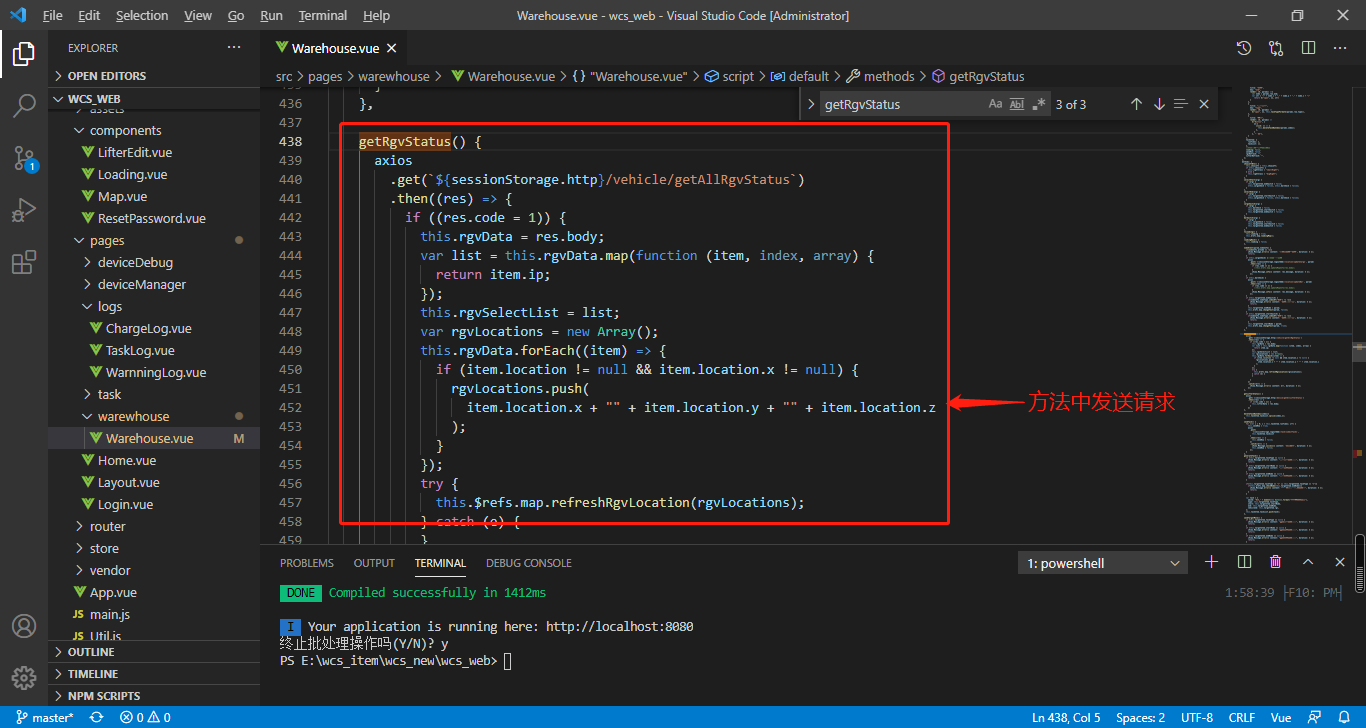
Task: Open the Run and Debug view
Action: (24, 210)
